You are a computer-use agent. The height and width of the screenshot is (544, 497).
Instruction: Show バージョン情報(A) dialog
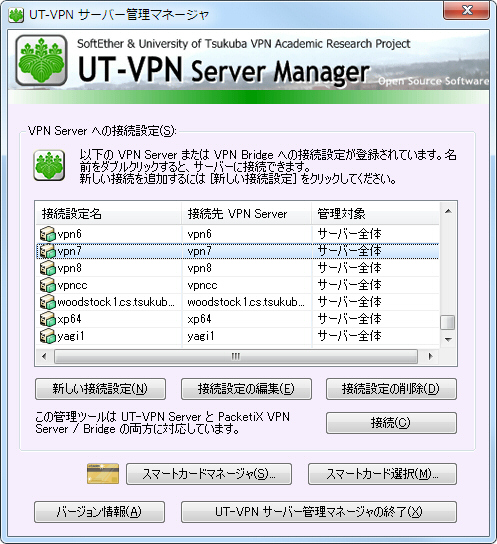click(99, 512)
